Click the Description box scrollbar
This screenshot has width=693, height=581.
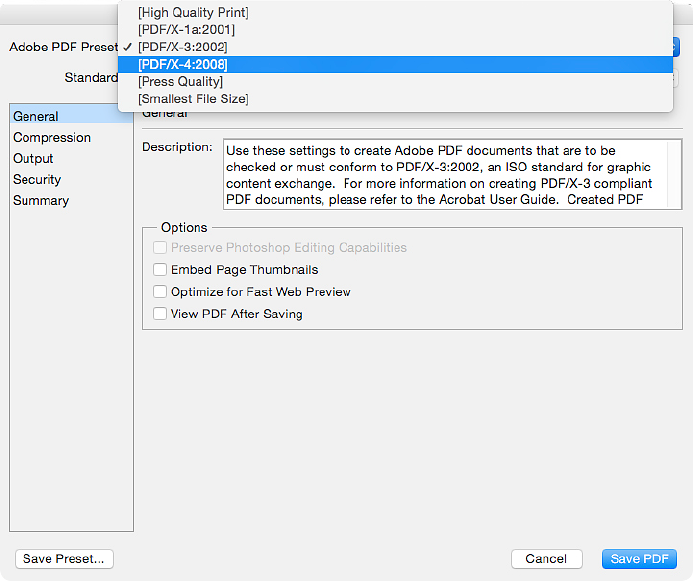(x=674, y=175)
